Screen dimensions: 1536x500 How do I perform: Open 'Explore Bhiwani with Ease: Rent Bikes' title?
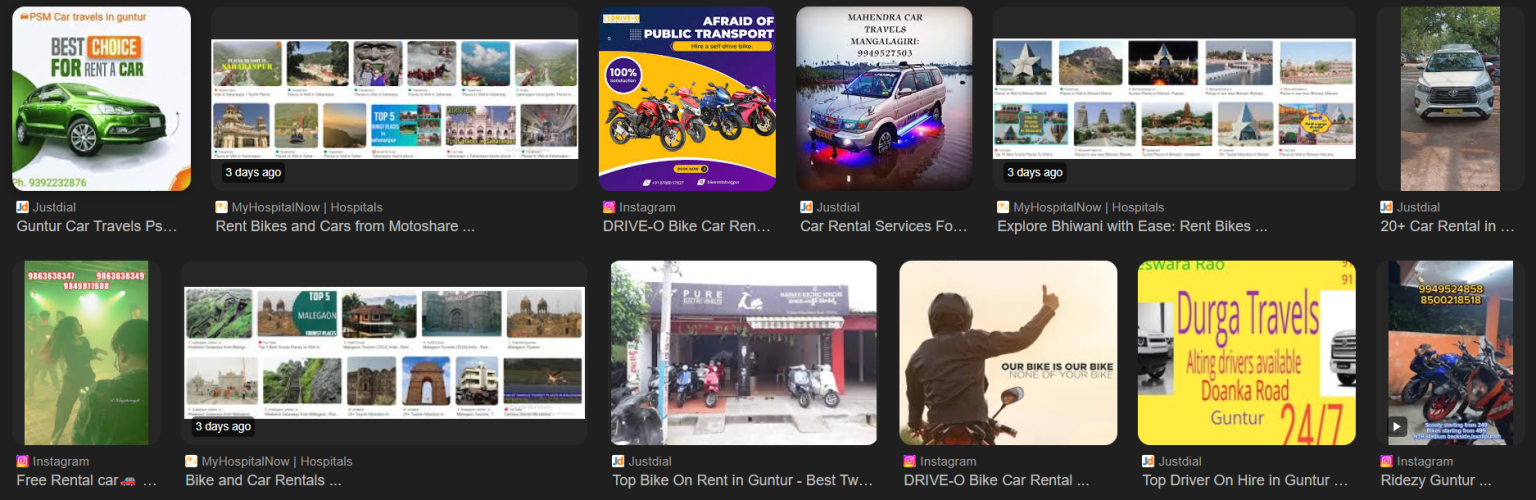(1132, 226)
